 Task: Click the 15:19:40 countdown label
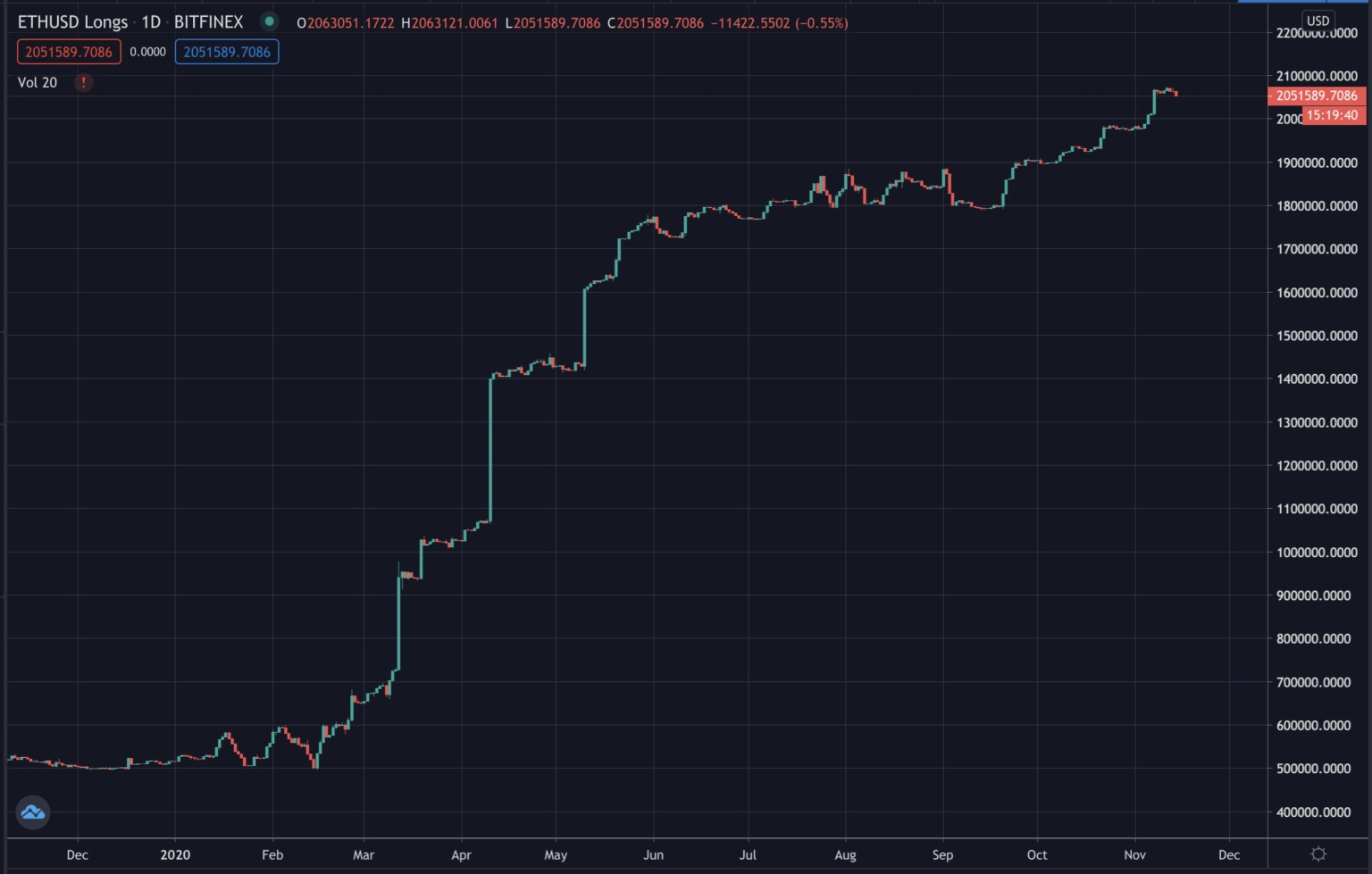(1333, 115)
